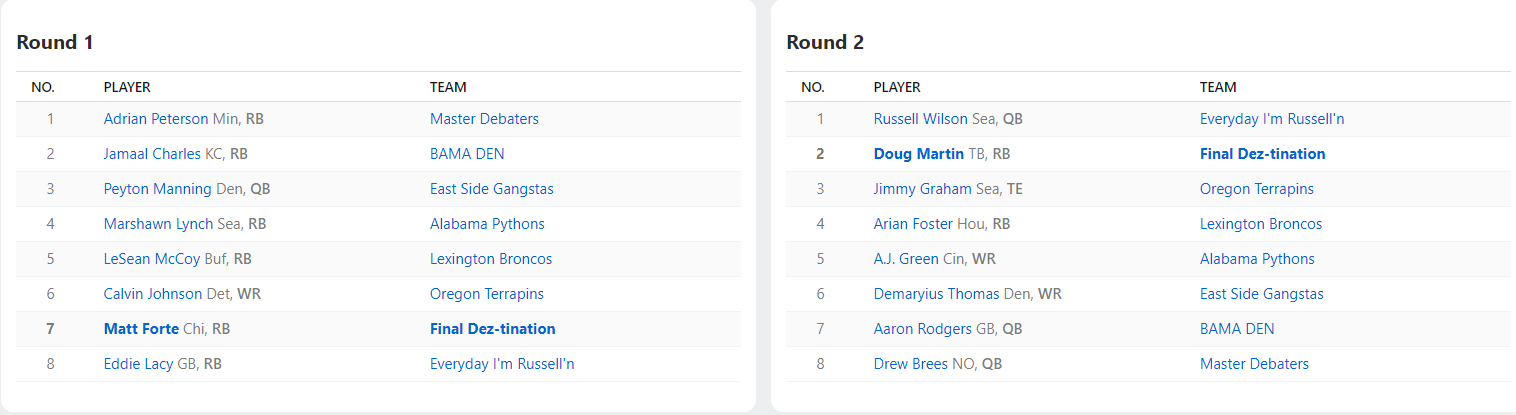Open Russell Wilson's player page
The image size is (1516, 415).
(920, 119)
